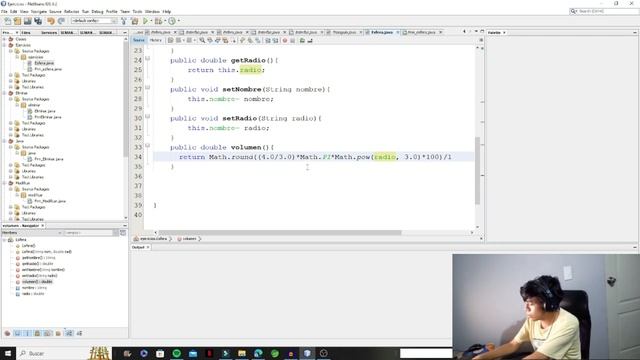Click the Redo toolbar icon
640x360 pixels.
[61, 21]
